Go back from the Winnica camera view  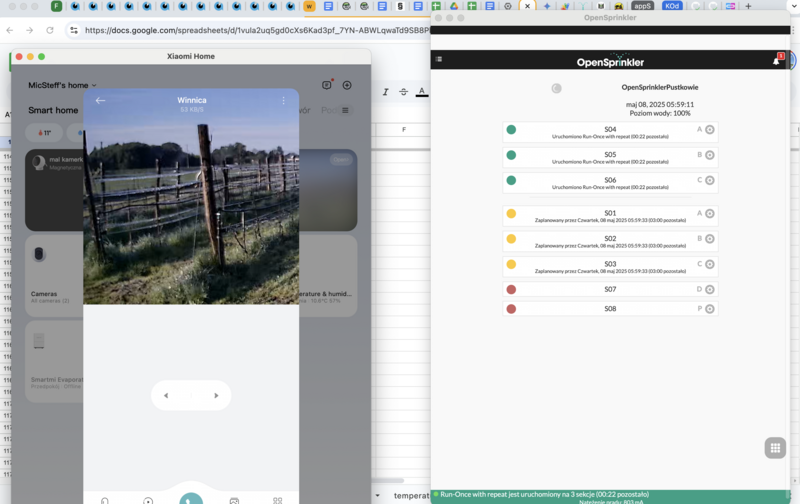point(100,100)
